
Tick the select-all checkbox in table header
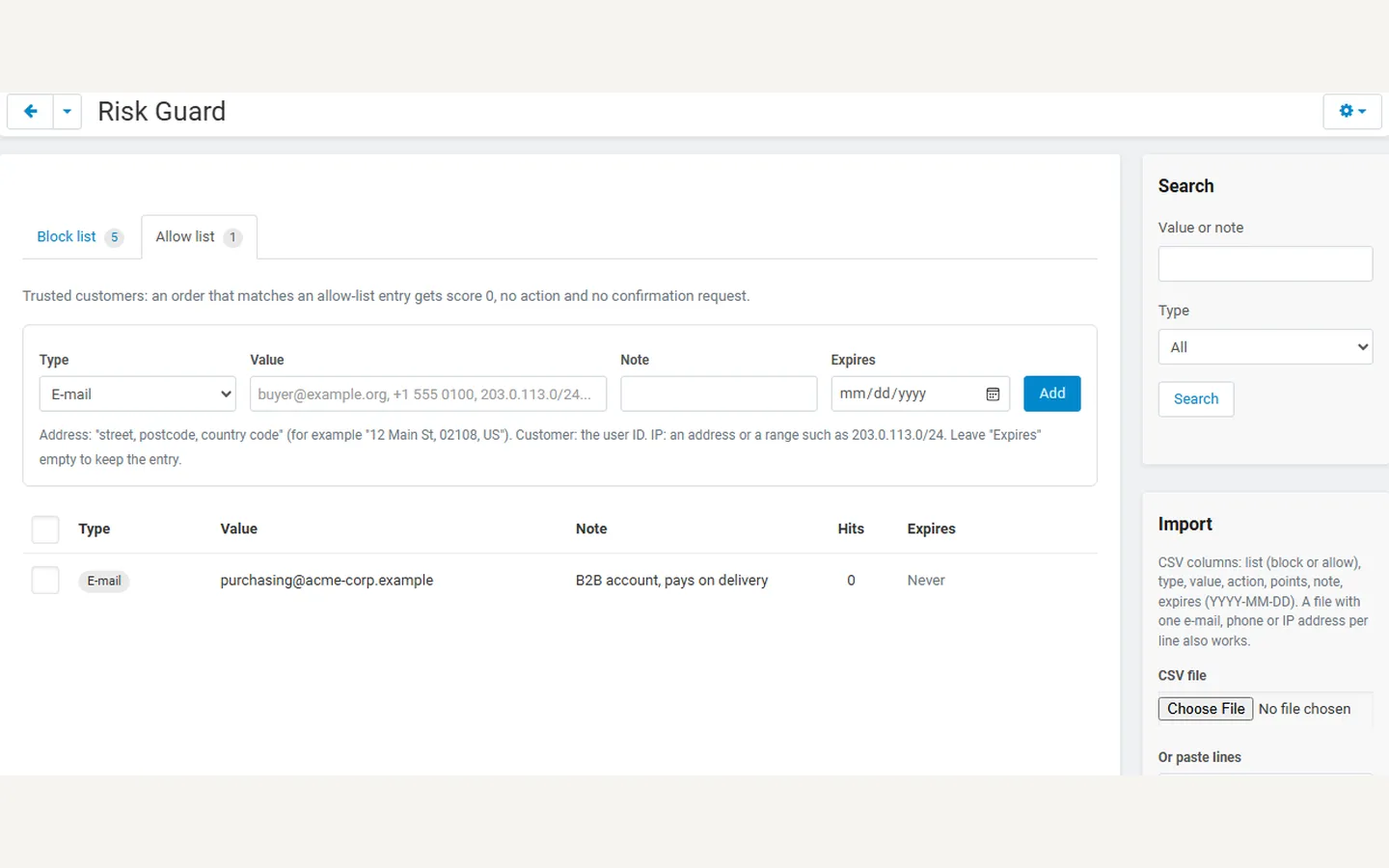pyautogui.click(x=45, y=529)
